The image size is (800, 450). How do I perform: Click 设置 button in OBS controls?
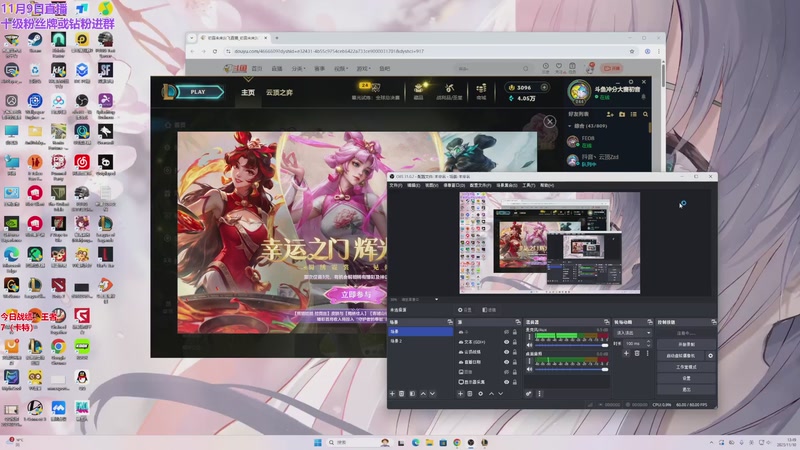click(x=686, y=378)
